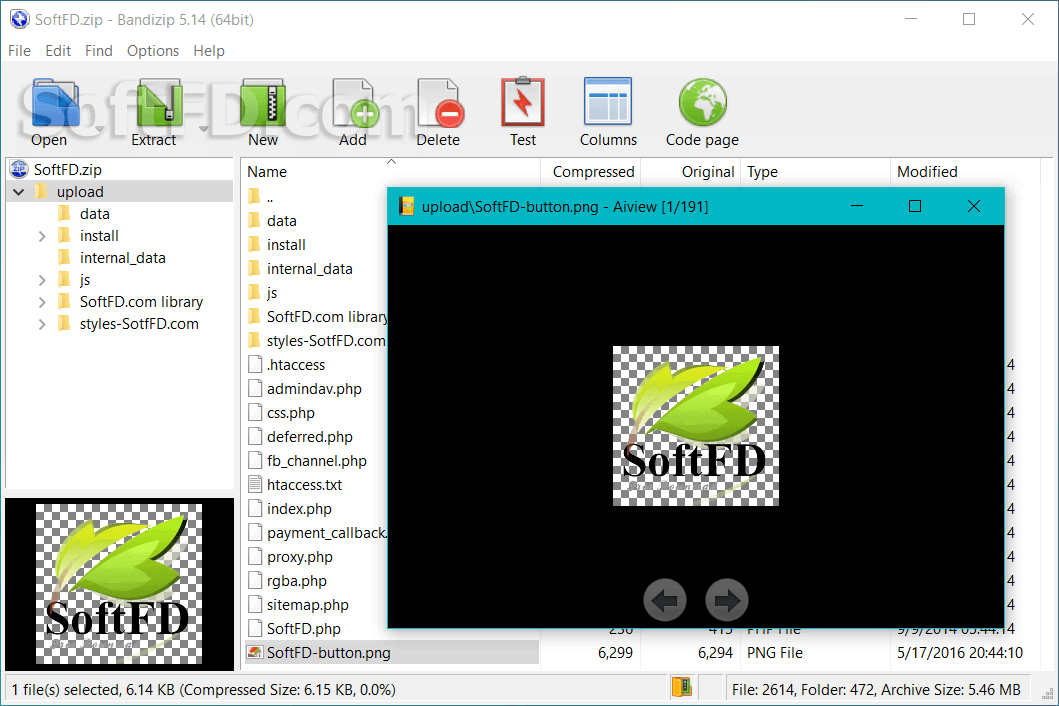The height and width of the screenshot is (706, 1059).
Task: Open the Help menu
Action: click(x=209, y=51)
